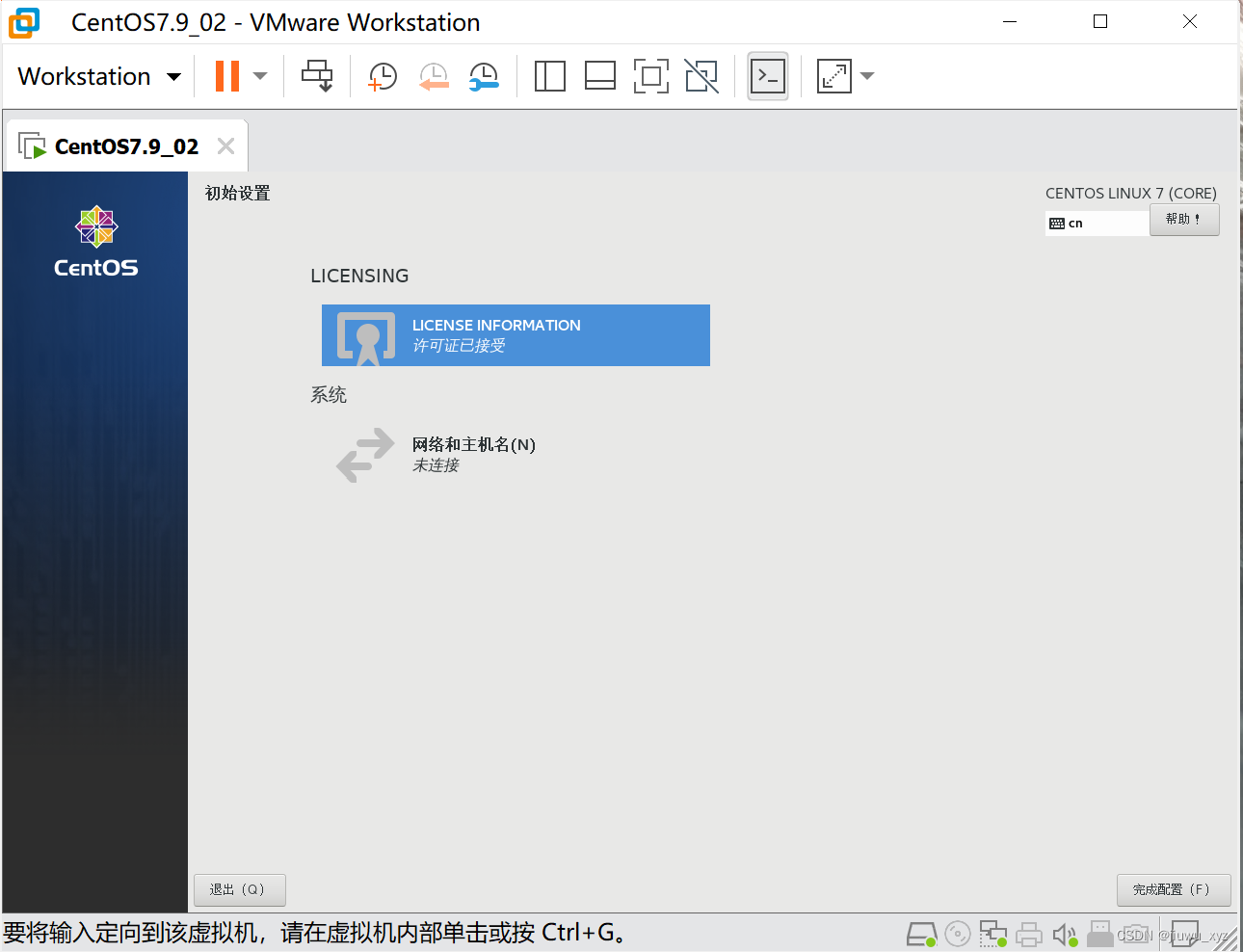Pause the virtual machine
Viewport: 1243px width, 952px height.
(227, 76)
